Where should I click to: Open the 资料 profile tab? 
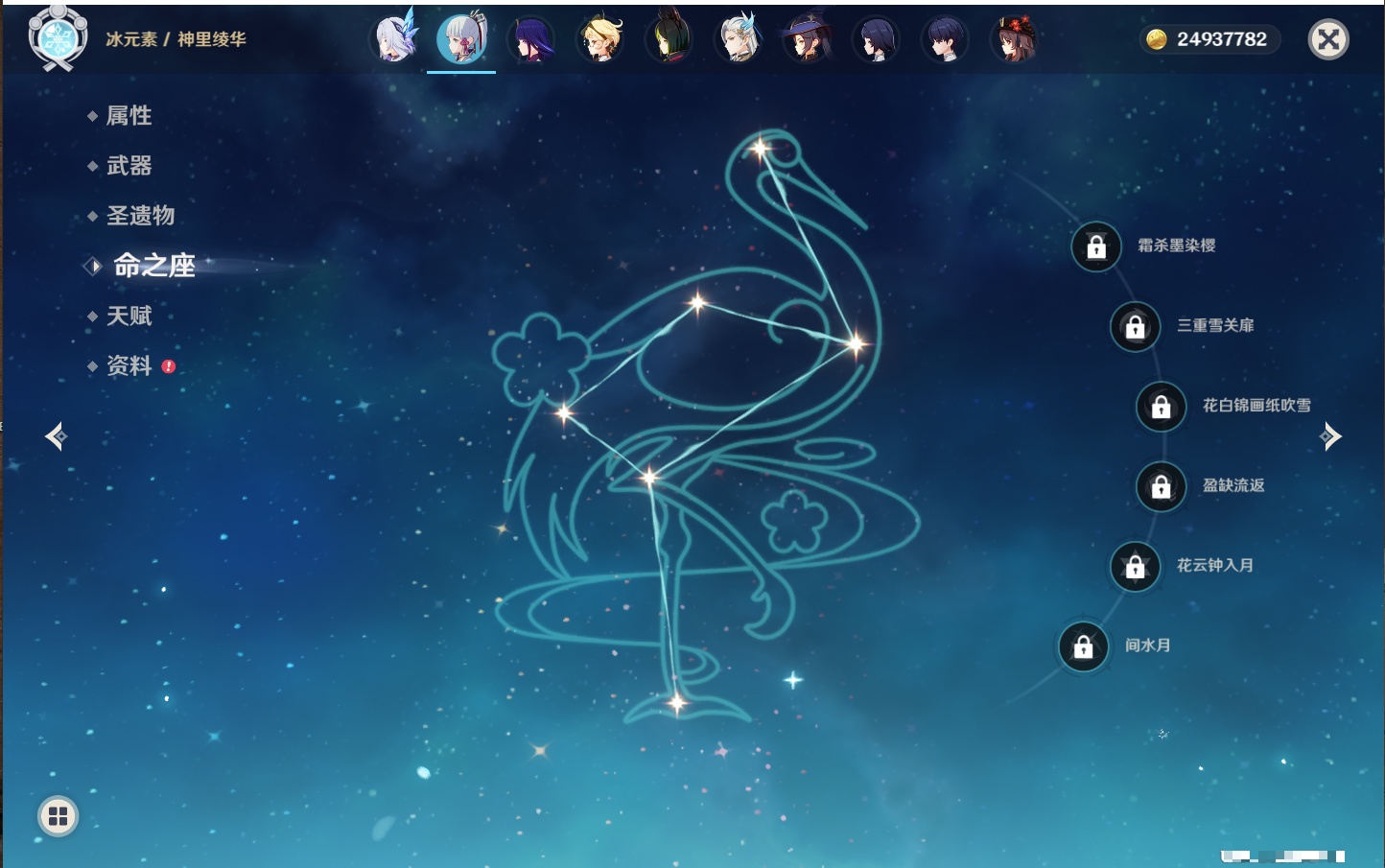pos(129,366)
